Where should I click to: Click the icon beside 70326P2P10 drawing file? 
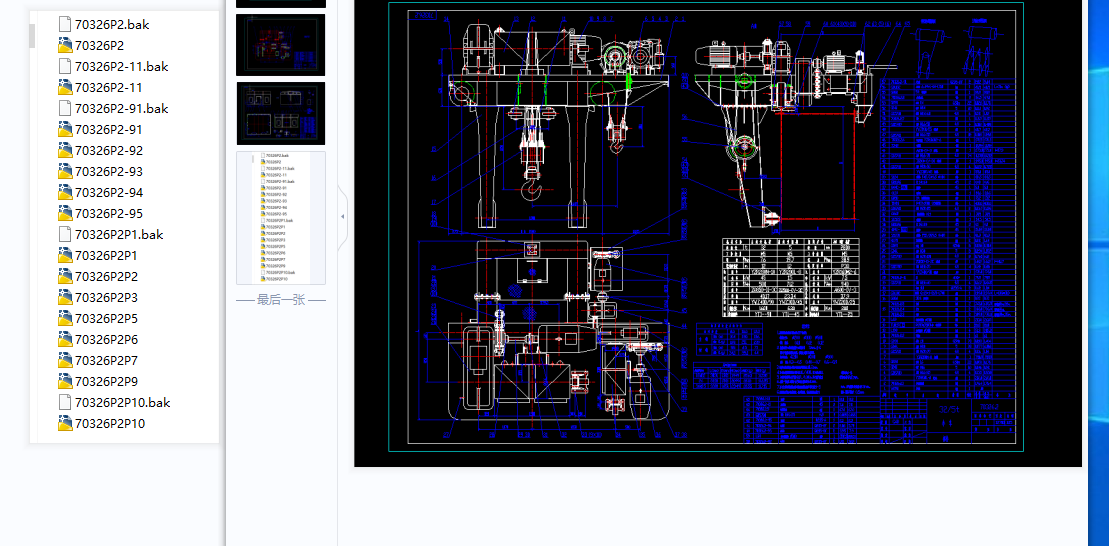click(65, 424)
